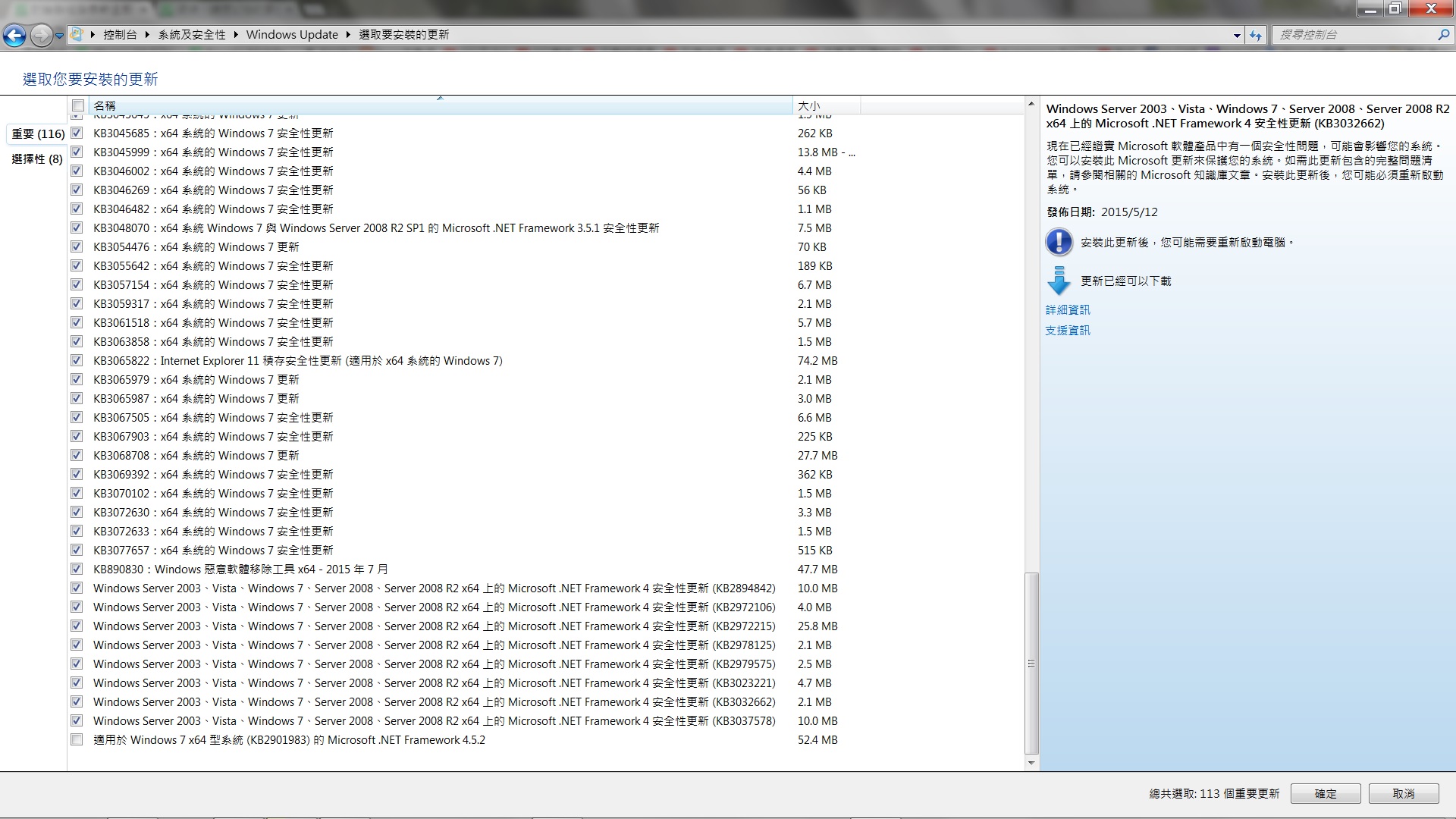Select 選取要安裝的更新 breadcrumb
The height and width of the screenshot is (819, 1456).
403,35
